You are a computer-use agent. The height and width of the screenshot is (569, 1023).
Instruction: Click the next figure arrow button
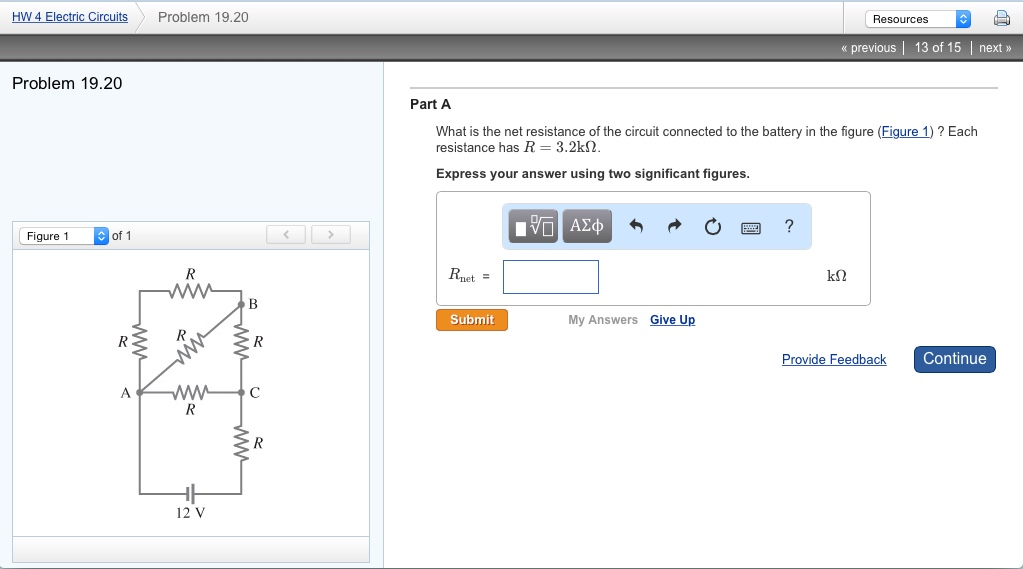point(331,234)
